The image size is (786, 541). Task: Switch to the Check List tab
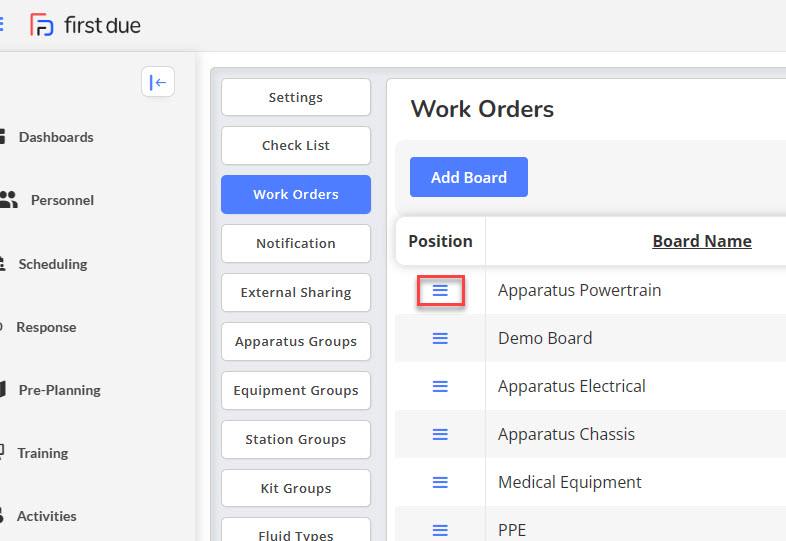[x=296, y=145]
